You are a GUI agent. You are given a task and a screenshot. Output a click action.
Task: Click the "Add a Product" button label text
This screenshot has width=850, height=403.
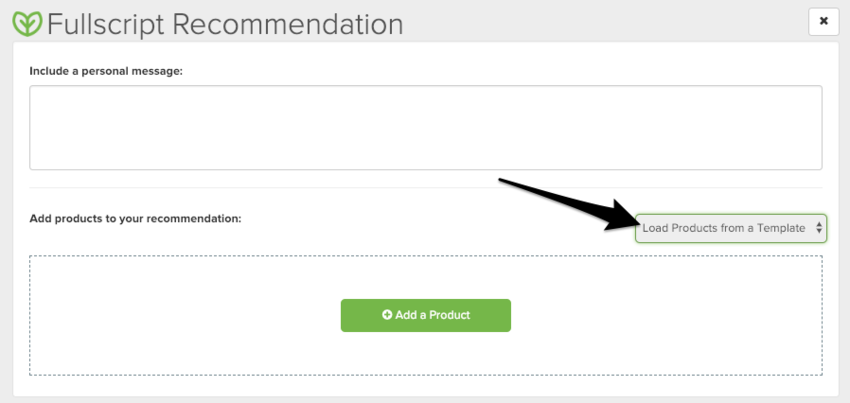[x=432, y=315]
